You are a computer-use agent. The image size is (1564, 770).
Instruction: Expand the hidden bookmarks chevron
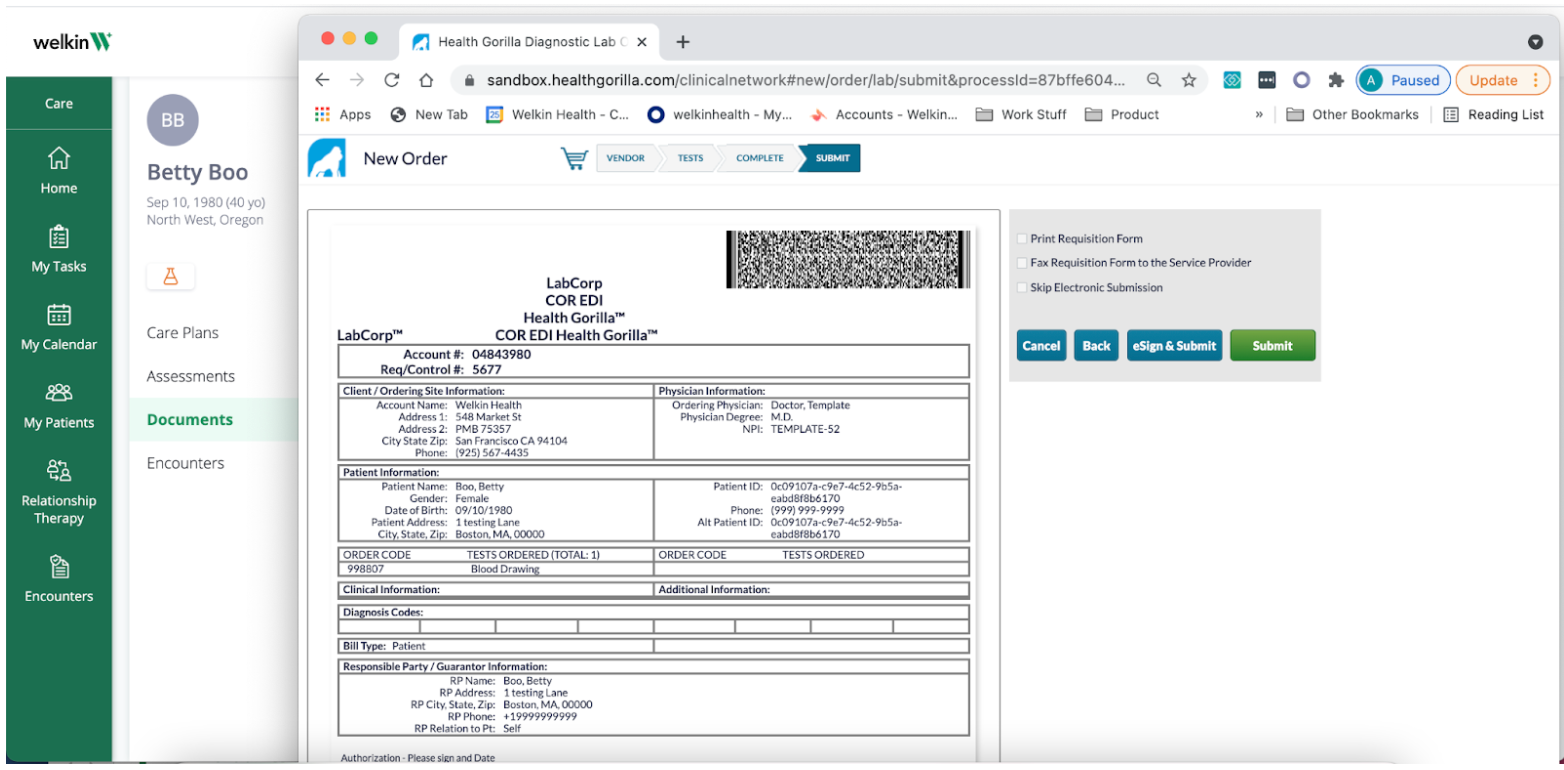[x=1259, y=114]
